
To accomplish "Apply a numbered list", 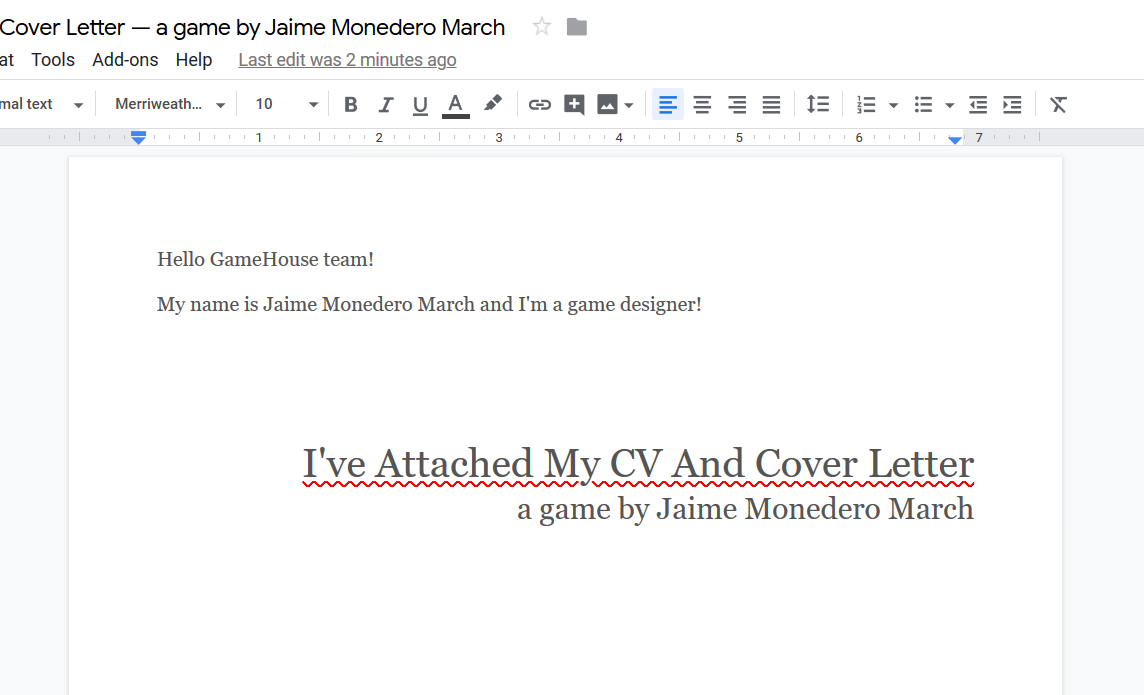I will click(866, 104).
